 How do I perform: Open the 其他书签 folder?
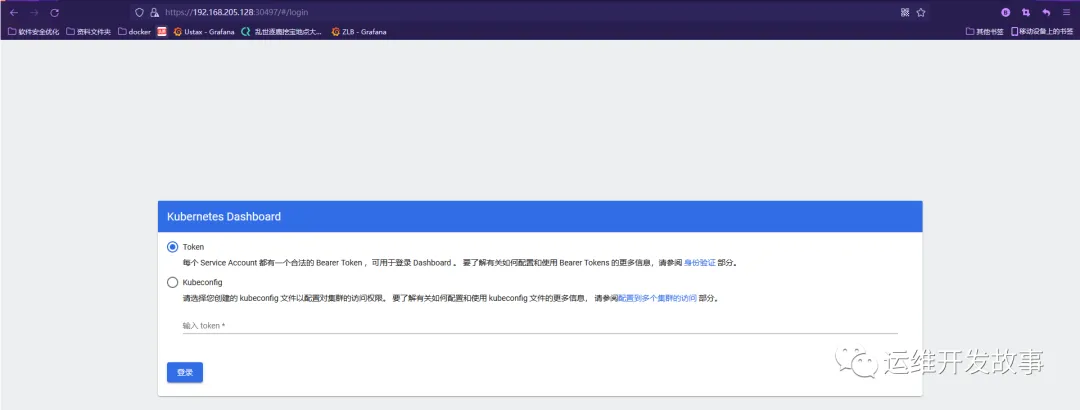(984, 32)
